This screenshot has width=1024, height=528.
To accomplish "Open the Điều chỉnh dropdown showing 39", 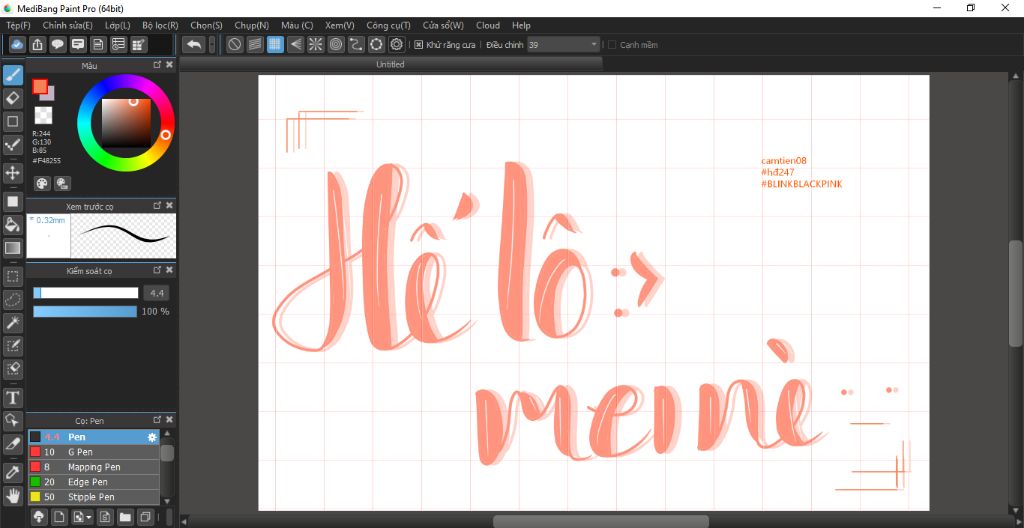I will pyautogui.click(x=564, y=45).
